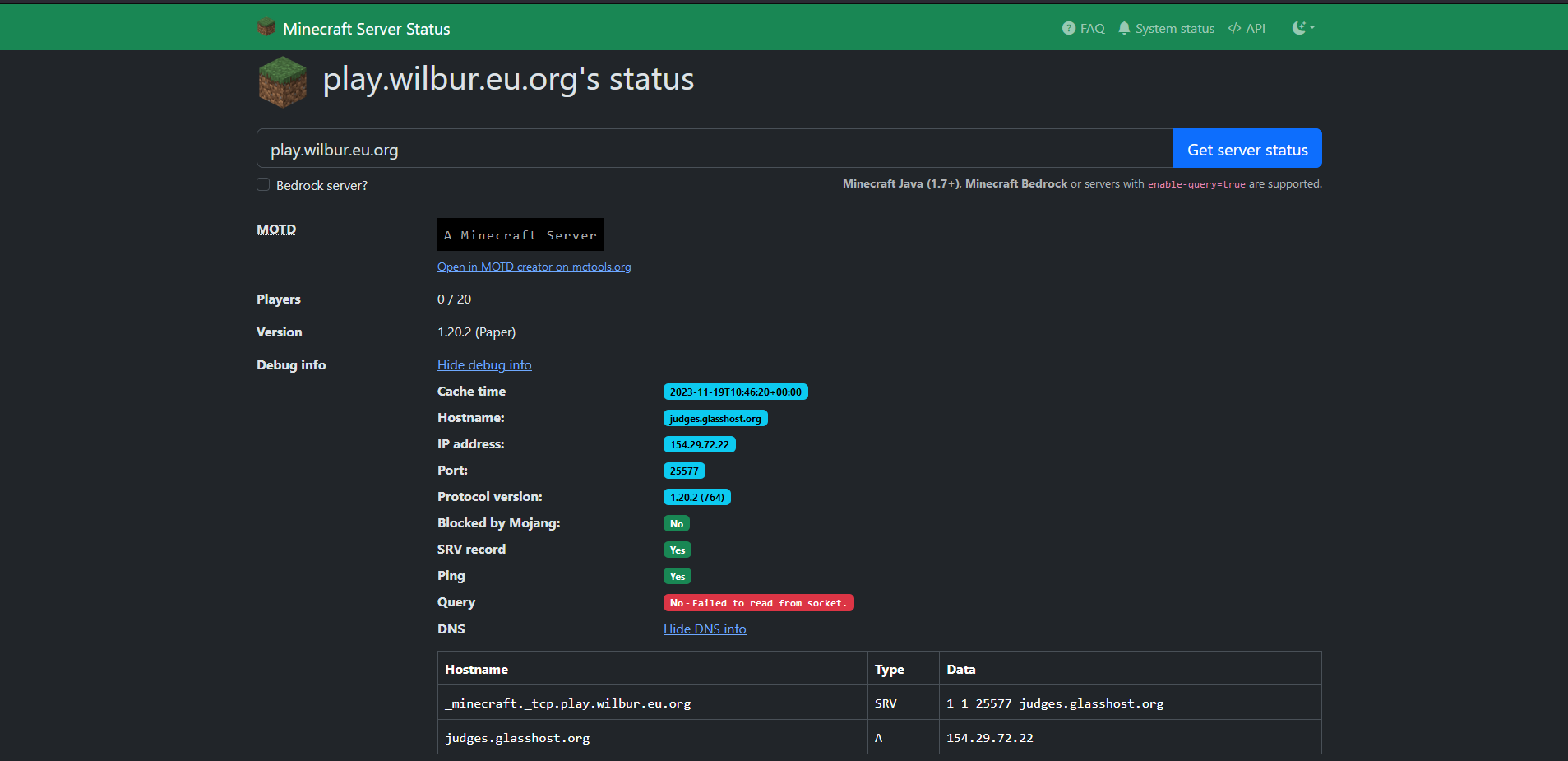The width and height of the screenshot is (1568, 761).
Task: Collapse DNS table with Hide DNS info
Action: click(705, 629)
